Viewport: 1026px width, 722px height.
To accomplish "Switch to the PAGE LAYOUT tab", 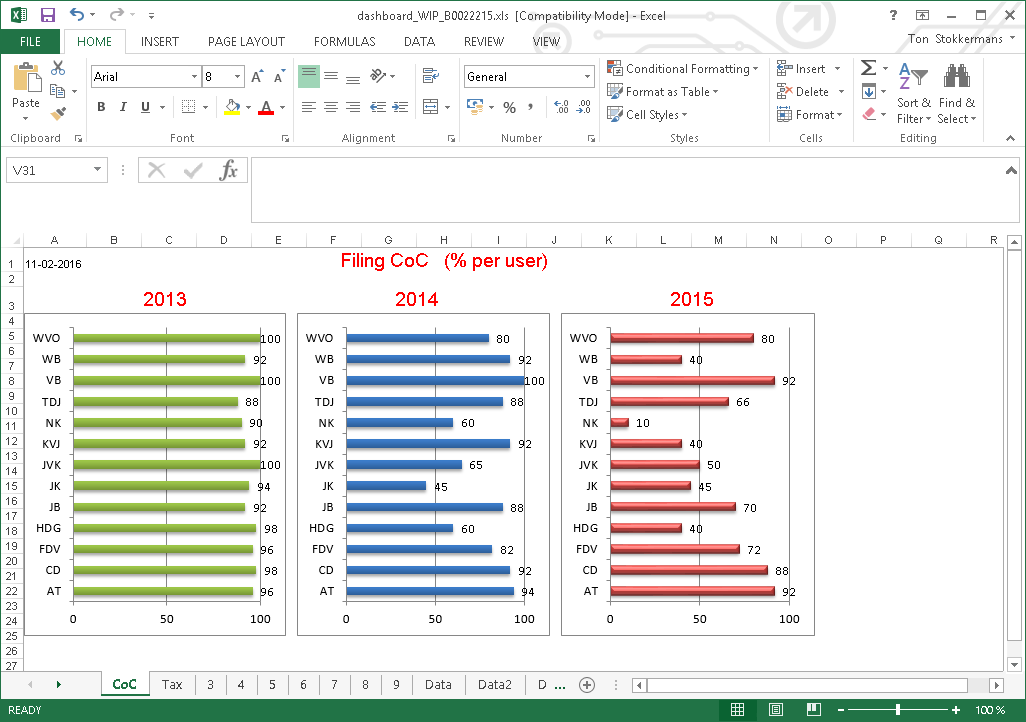I will coord(246,42).
